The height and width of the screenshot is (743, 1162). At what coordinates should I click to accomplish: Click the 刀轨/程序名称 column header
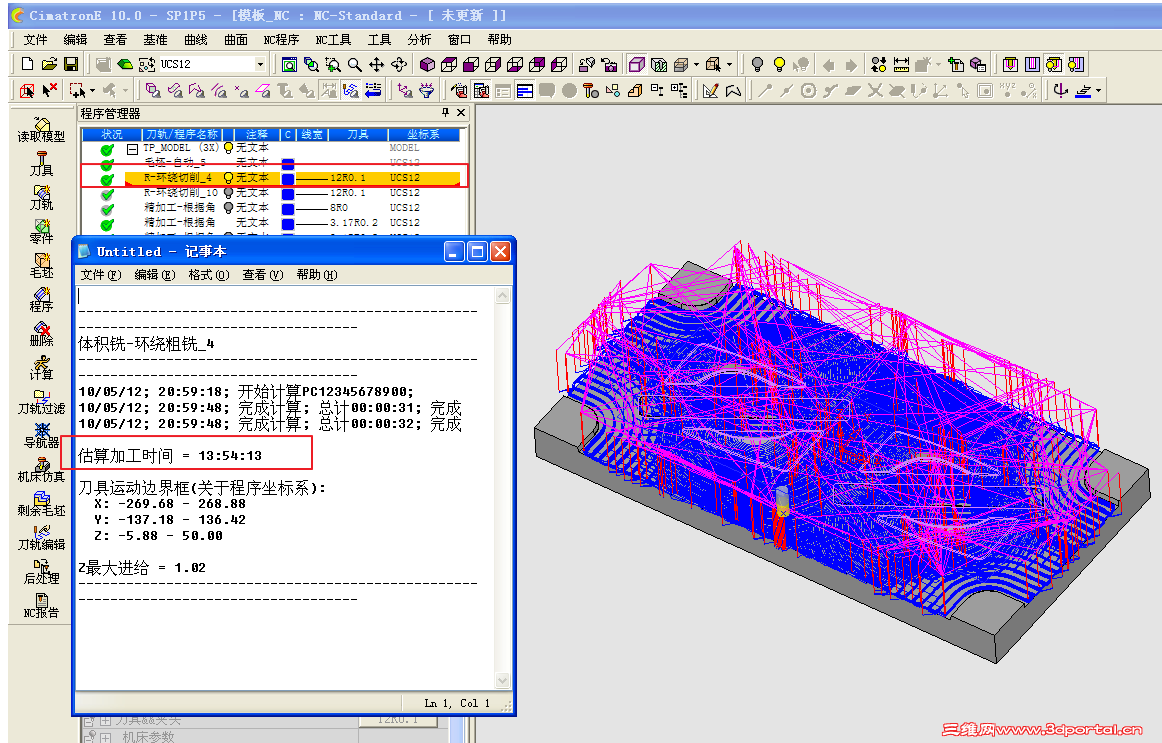click(182, 134)
